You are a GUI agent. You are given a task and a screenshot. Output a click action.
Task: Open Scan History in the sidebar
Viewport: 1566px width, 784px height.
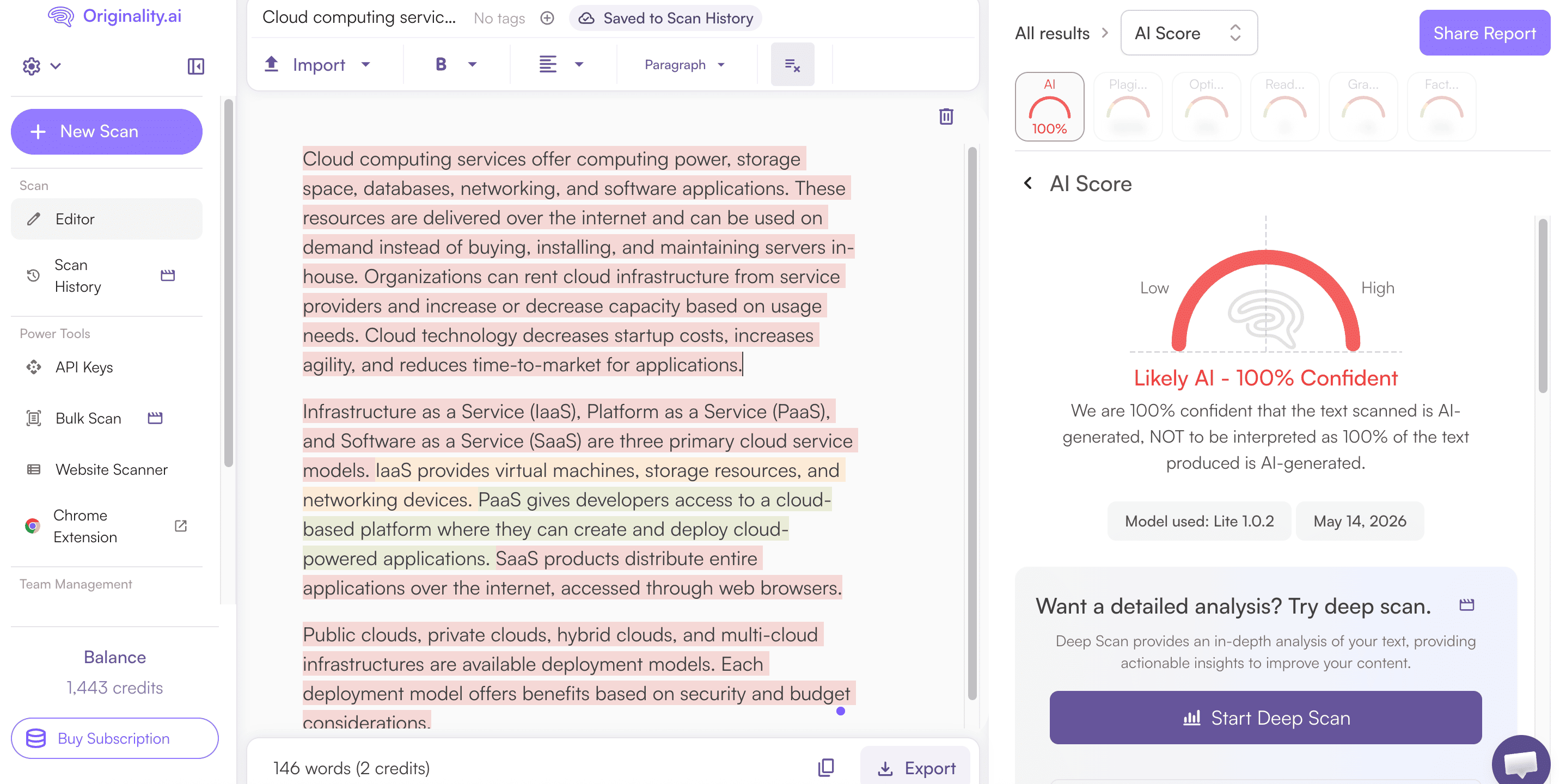[x=106, y=275]
